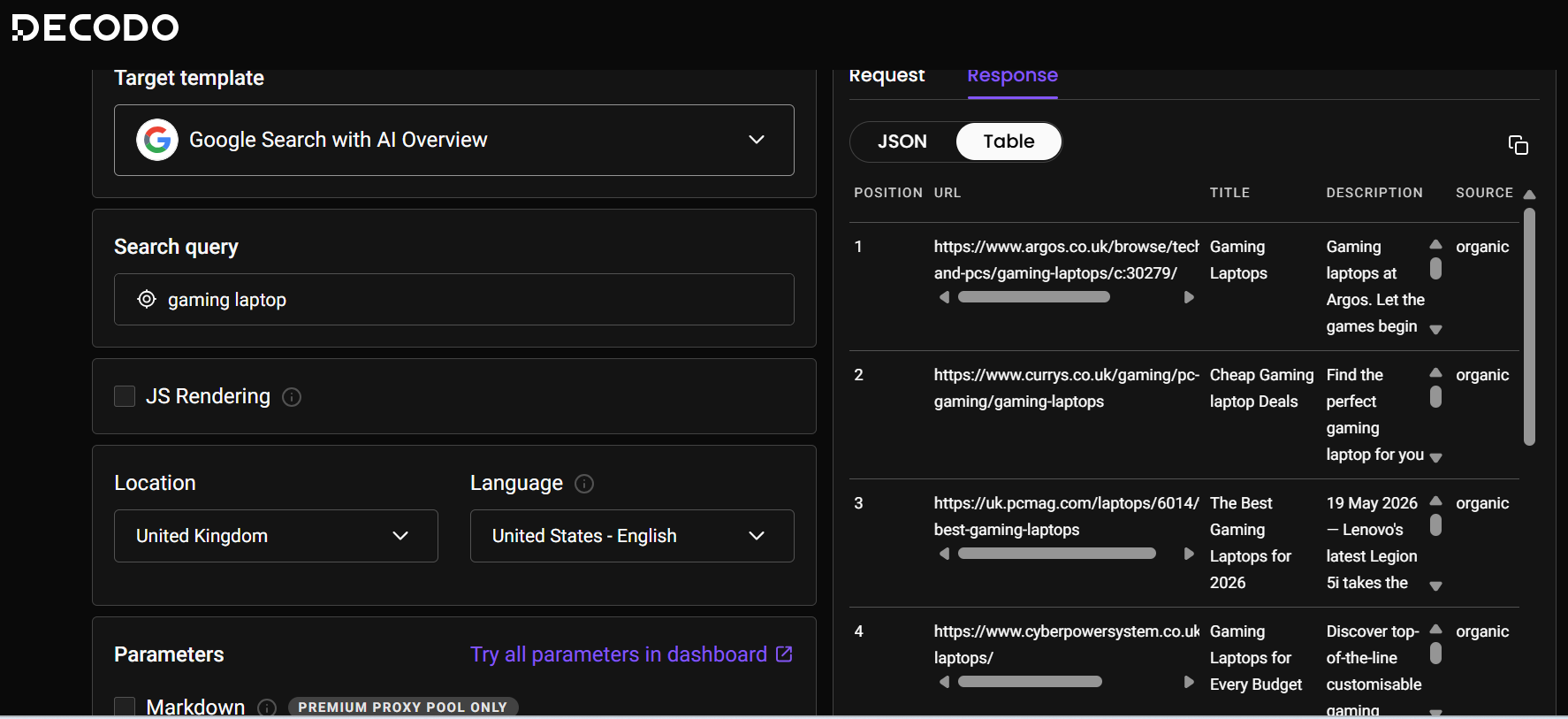Click right scroll arrow in pcmag URL cell
Image resolution: width=1568 pixels, height=719 pixels.
1189,554
